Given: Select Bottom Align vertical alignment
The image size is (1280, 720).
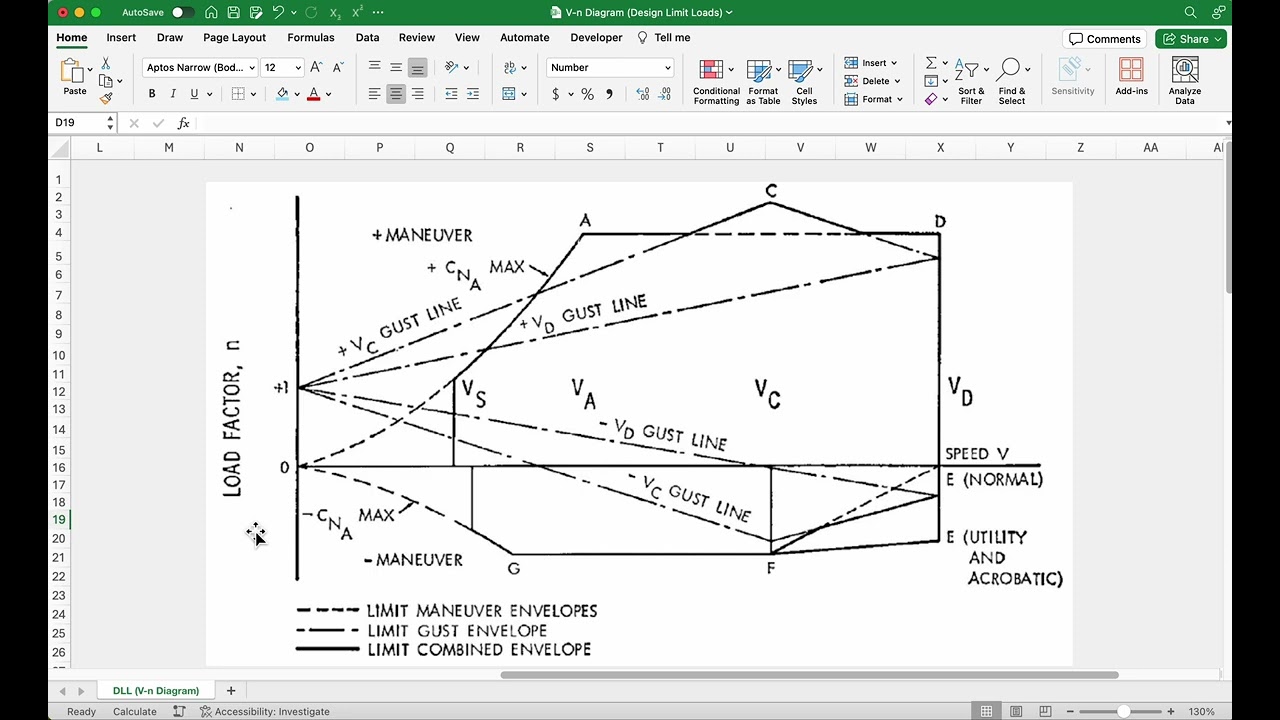Looking at the screenshot, I should tap(418, 67).
